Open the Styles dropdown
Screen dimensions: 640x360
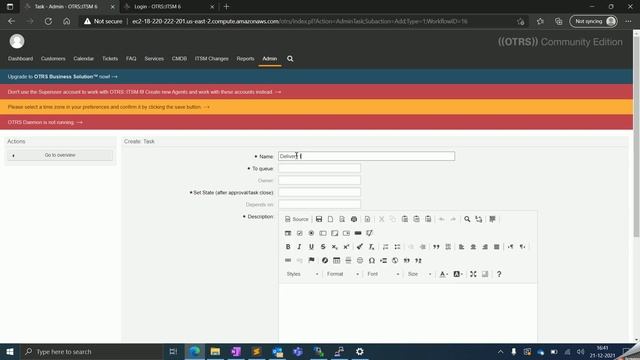pyautogui.click(x=302, y=274)
